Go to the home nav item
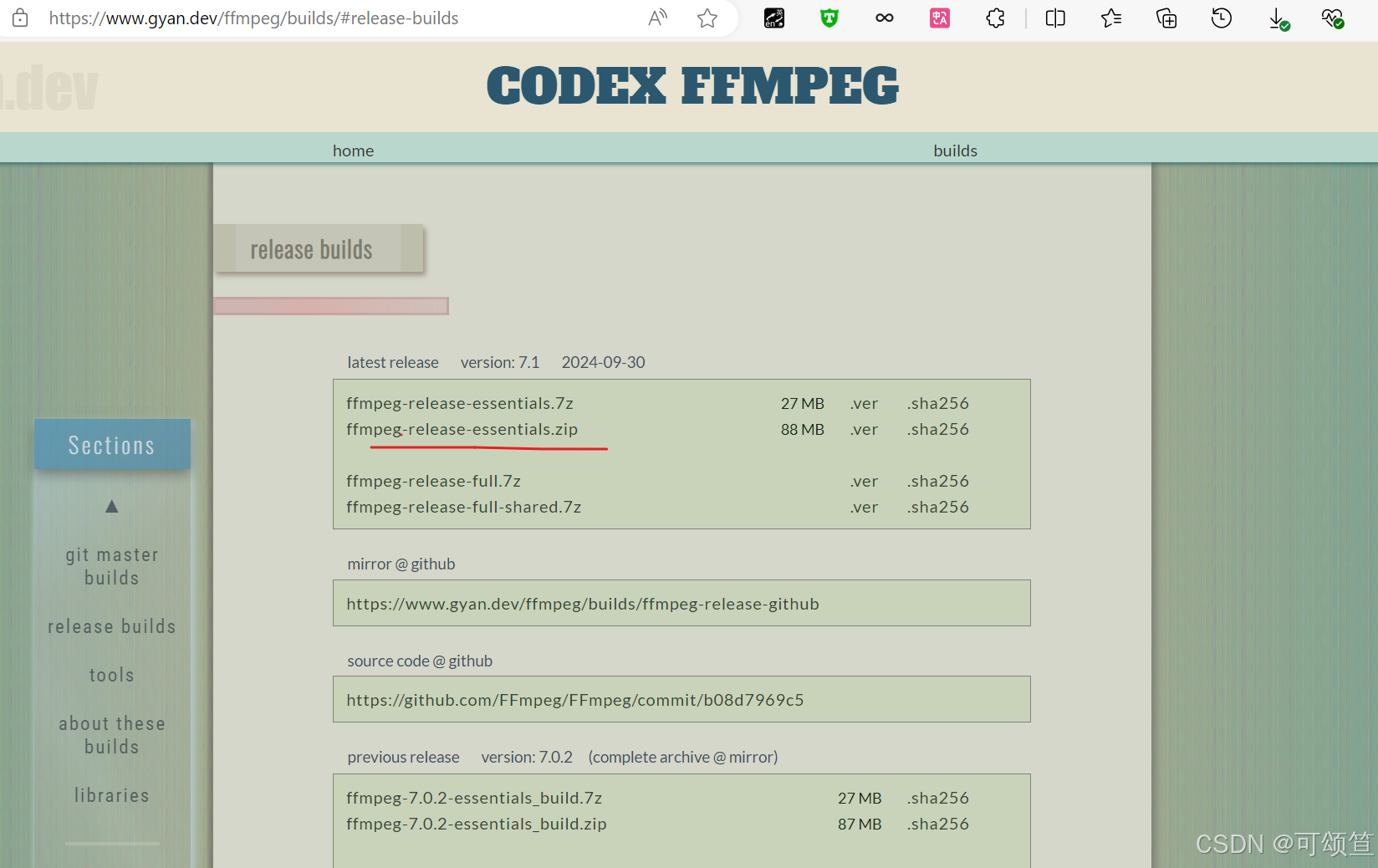Screen dimensions: 1378x868 pos(353,151)
